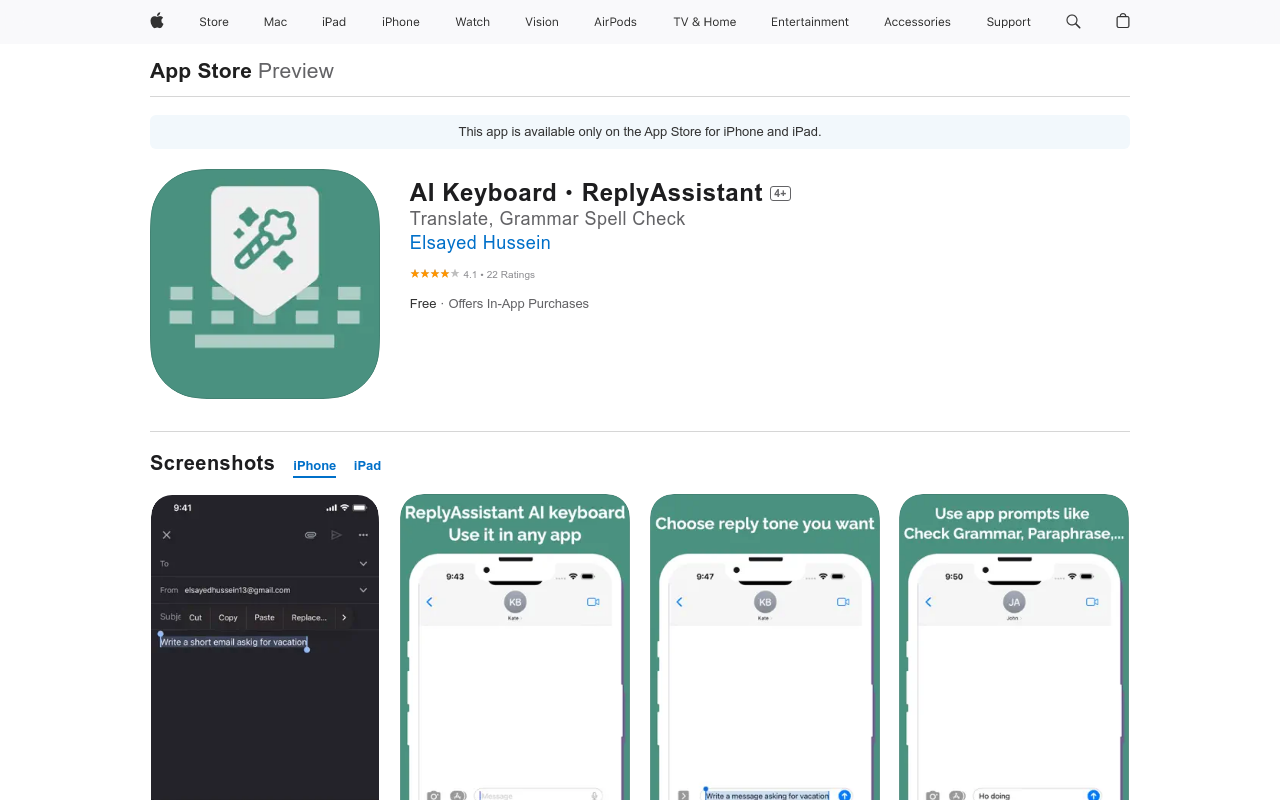Open the Accessories menu
The image size is (1280, 800).
click(917, 22)
